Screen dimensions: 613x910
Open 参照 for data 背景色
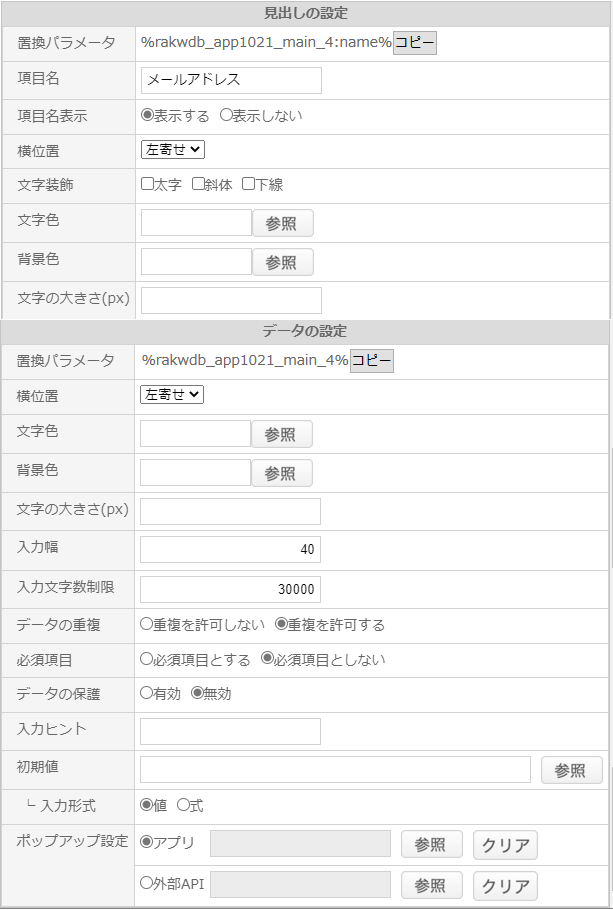pyautogui.click(x=282, y=473)
